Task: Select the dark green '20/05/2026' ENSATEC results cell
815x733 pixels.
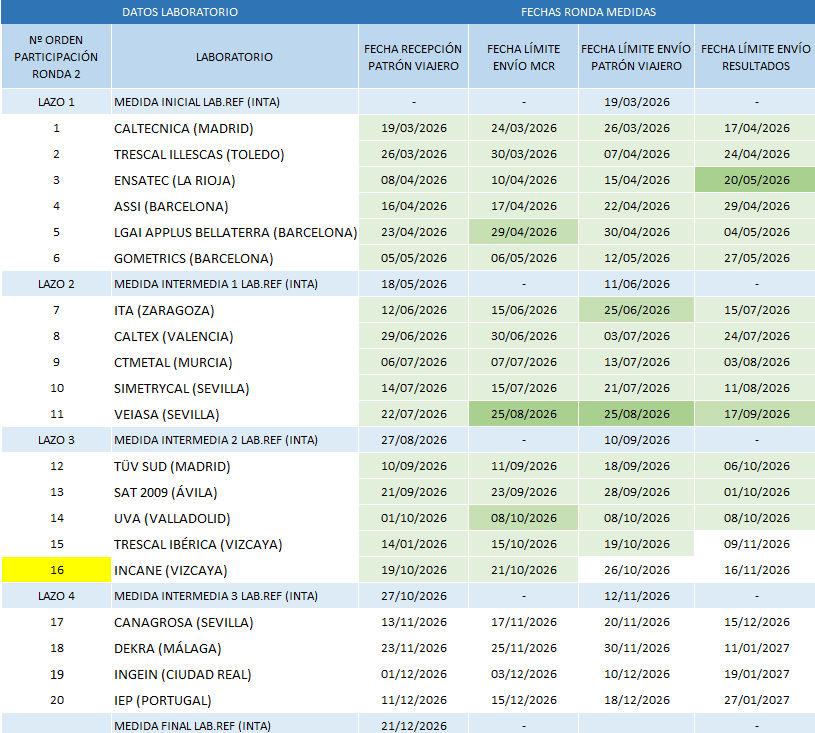Action: (x=755, y=180)
